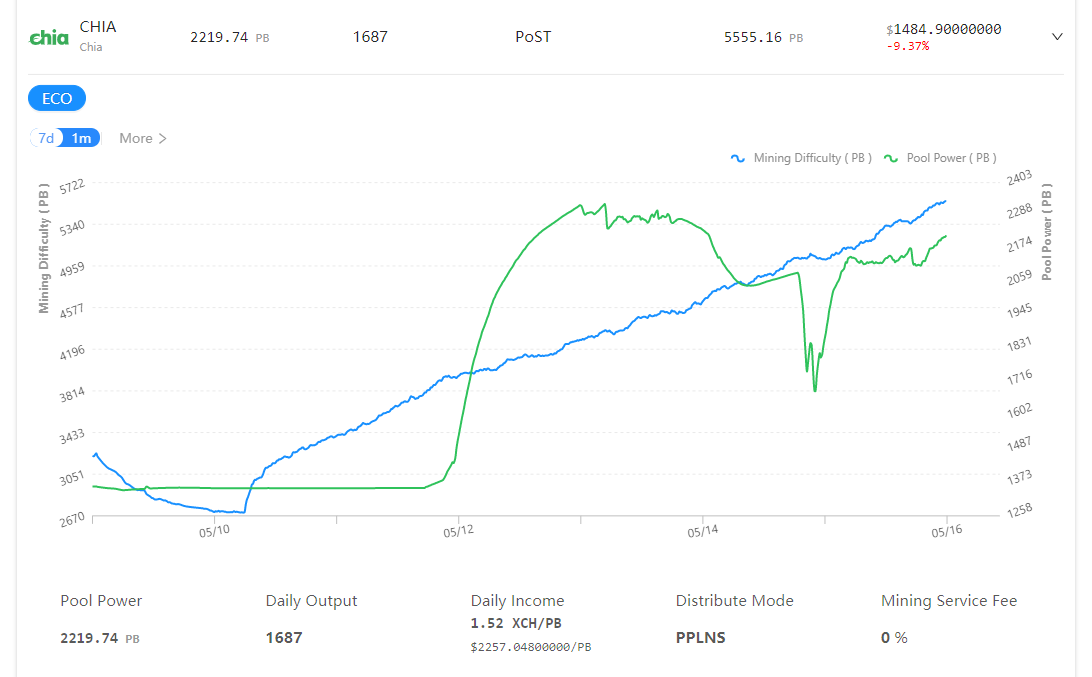Image resolution: width=1092 pixels, height=677 pixels.
Task: Click the CHIA coin name text
Action: [x=98, y=27]
